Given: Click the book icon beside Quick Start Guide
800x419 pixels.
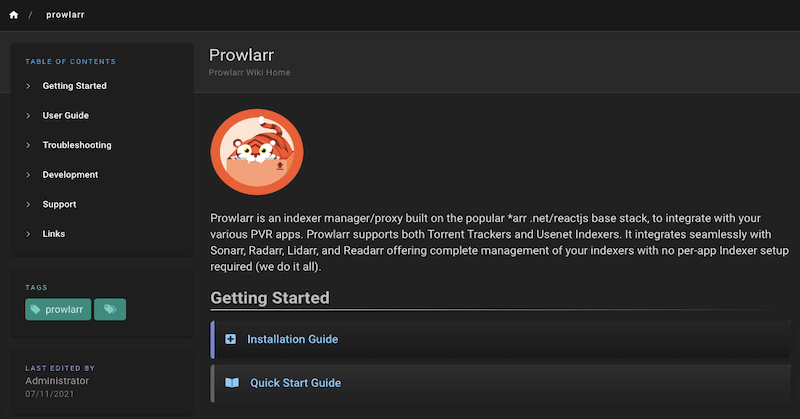Looking at the screenshot, I should [232, 383].
